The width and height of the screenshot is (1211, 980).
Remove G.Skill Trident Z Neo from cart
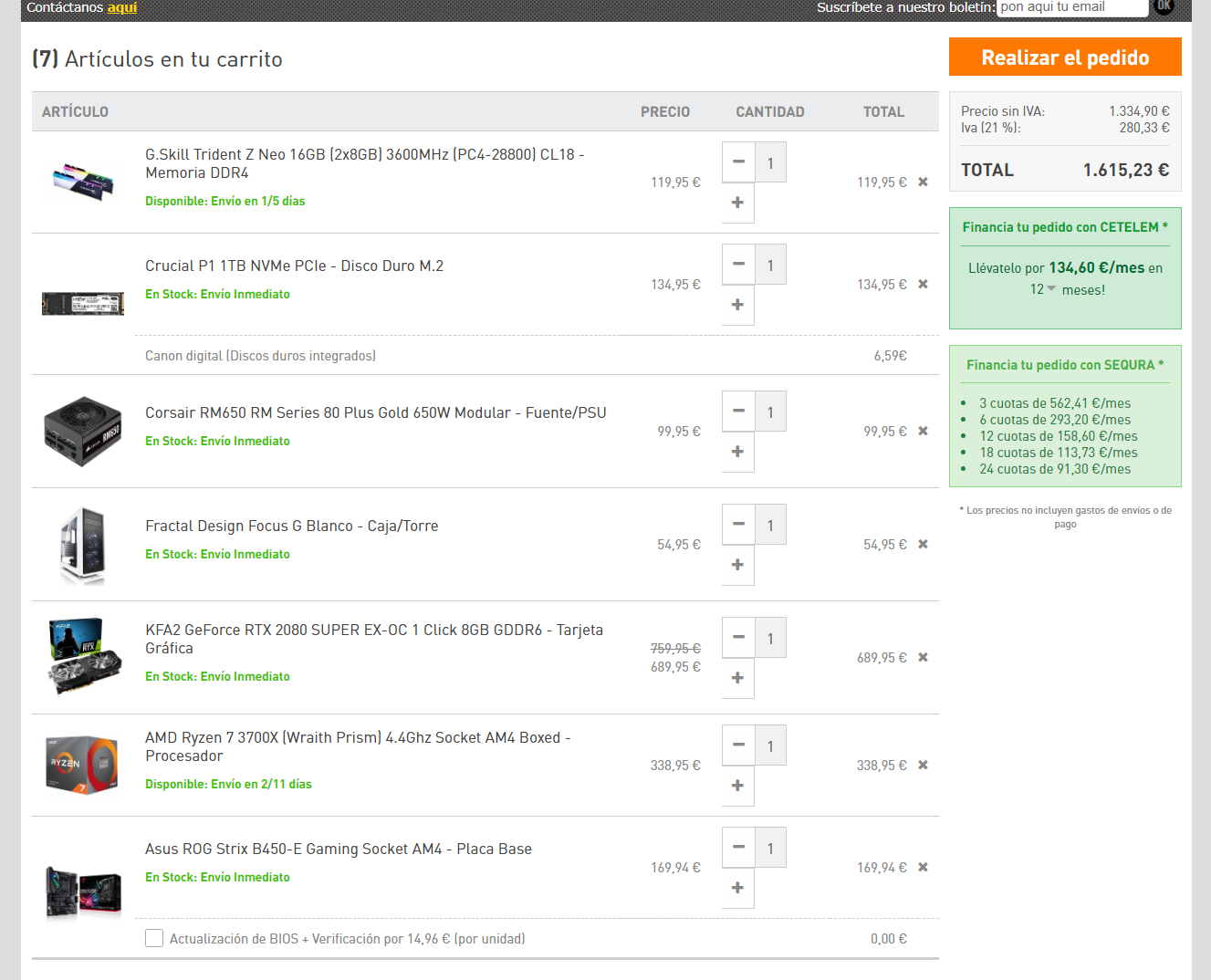(923, 182)
